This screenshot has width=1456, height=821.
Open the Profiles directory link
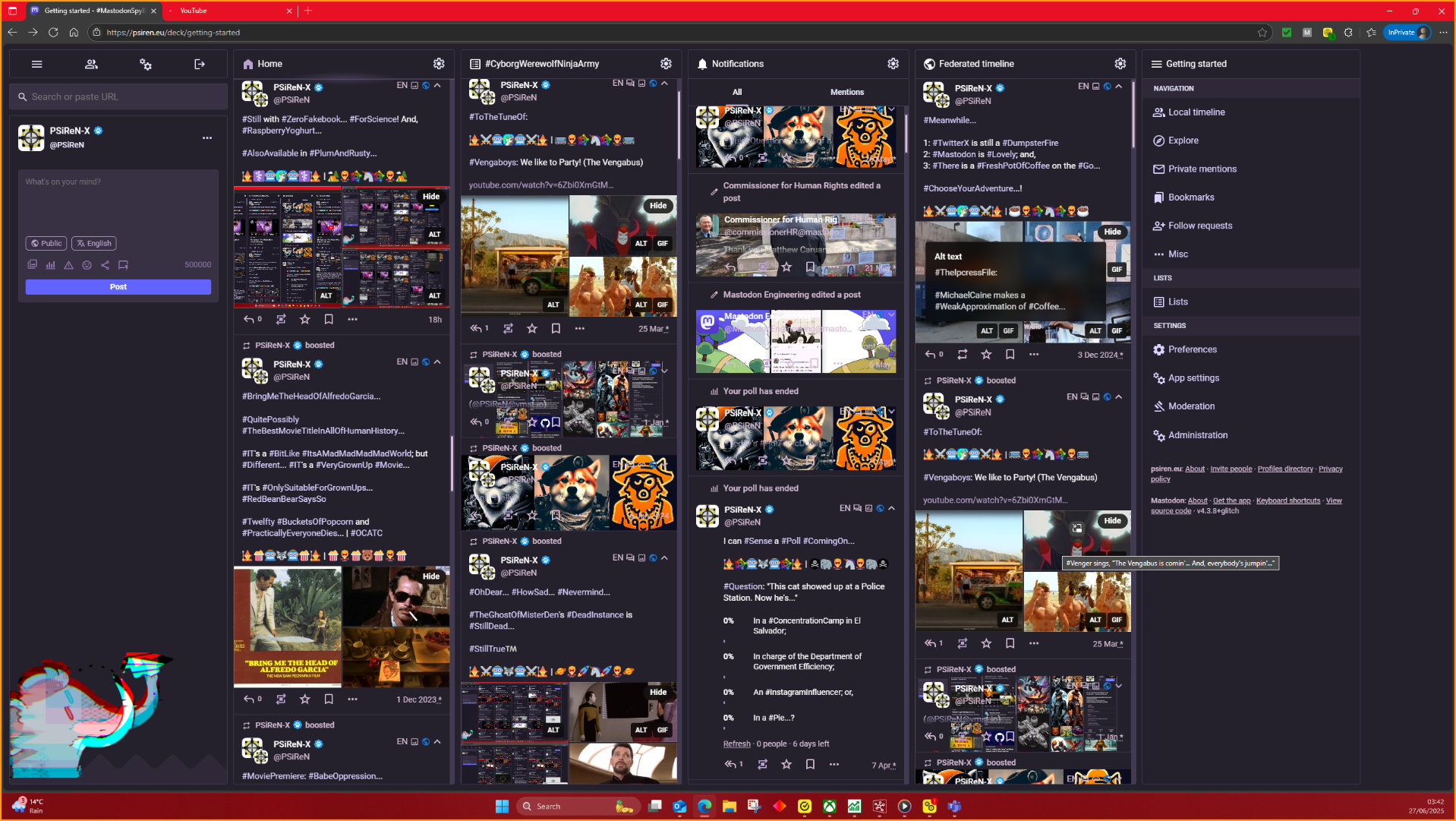coord(1285,469)
